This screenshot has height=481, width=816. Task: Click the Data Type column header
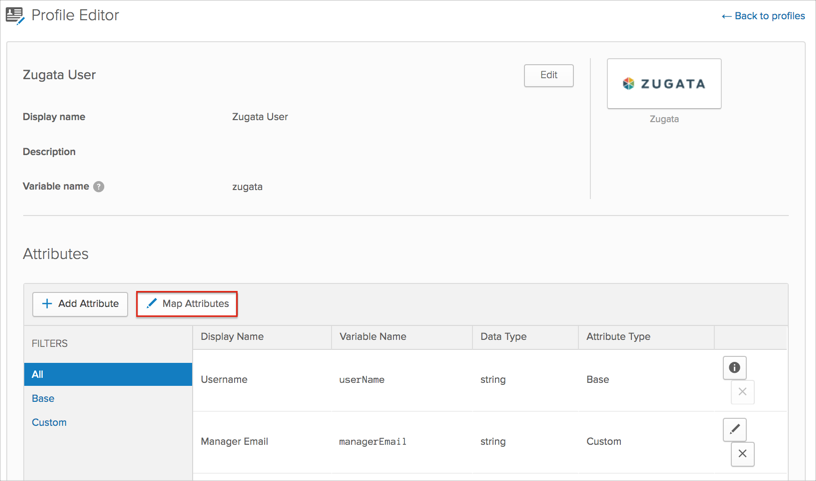(x=503, y=337)
